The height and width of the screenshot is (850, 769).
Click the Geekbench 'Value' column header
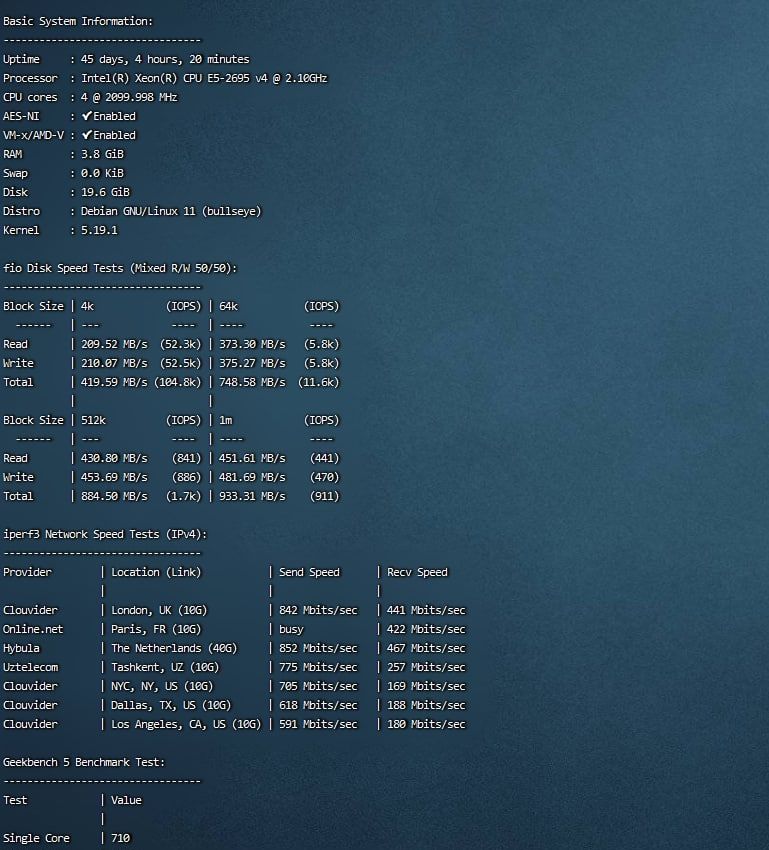pos(126,800)
